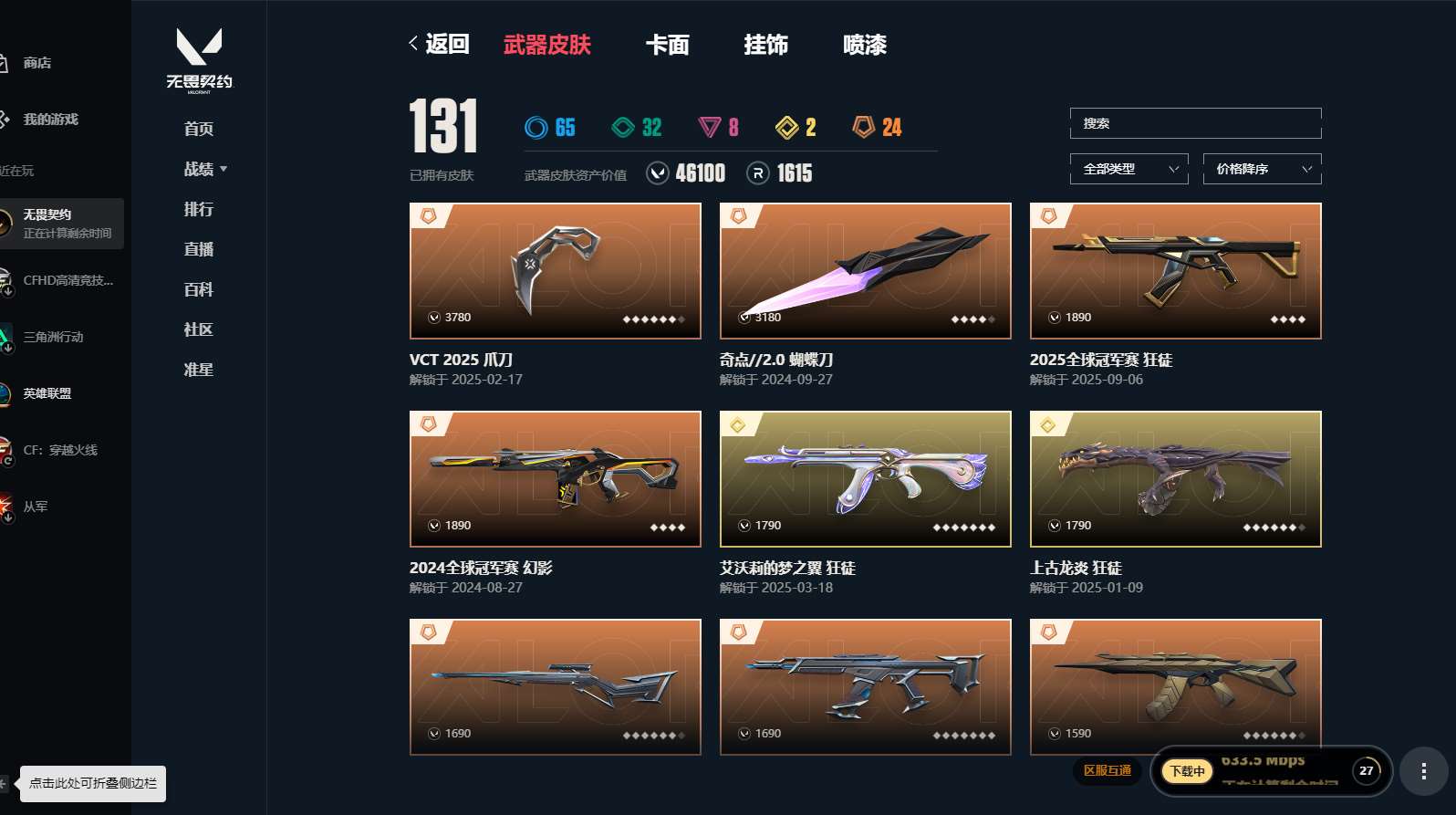The image size is (1456, 815).
Task: Open the three-dot more options button
Action: [x=1424, y=771]
